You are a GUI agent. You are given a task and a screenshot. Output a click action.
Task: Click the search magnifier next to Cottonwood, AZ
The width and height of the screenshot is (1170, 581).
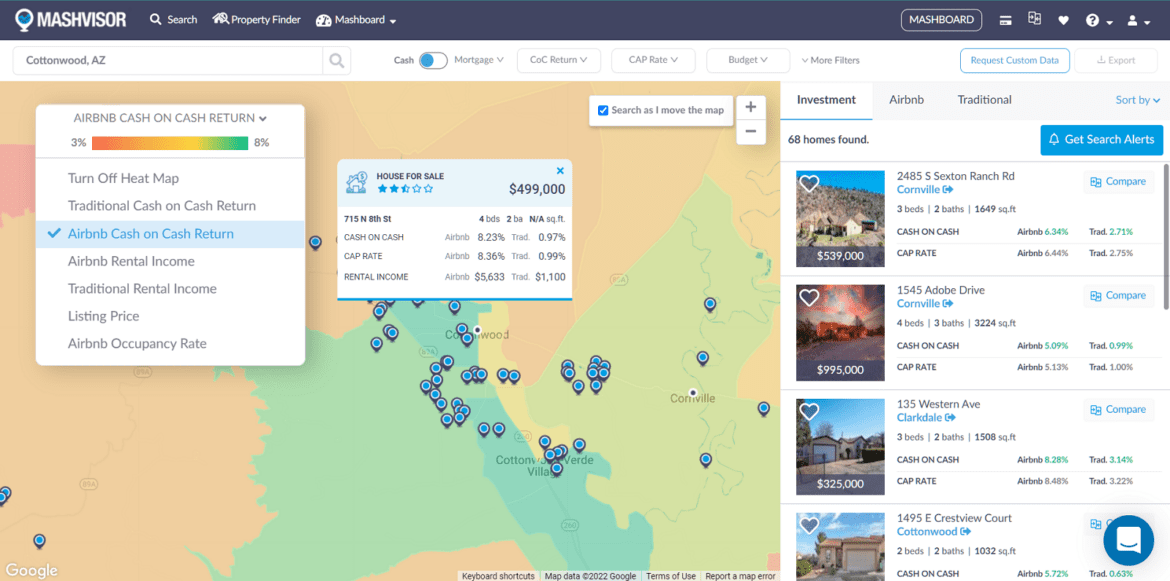tap(336, 60)
